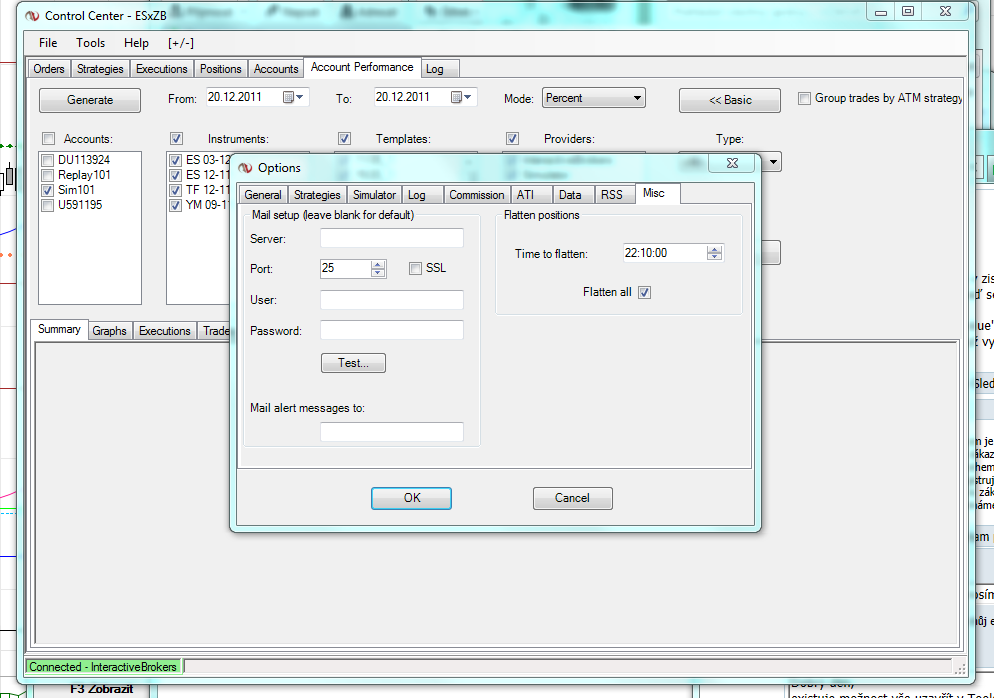Click the Control Center title bar icon
The image size is (994, 698).
click(x=32, y=16)
